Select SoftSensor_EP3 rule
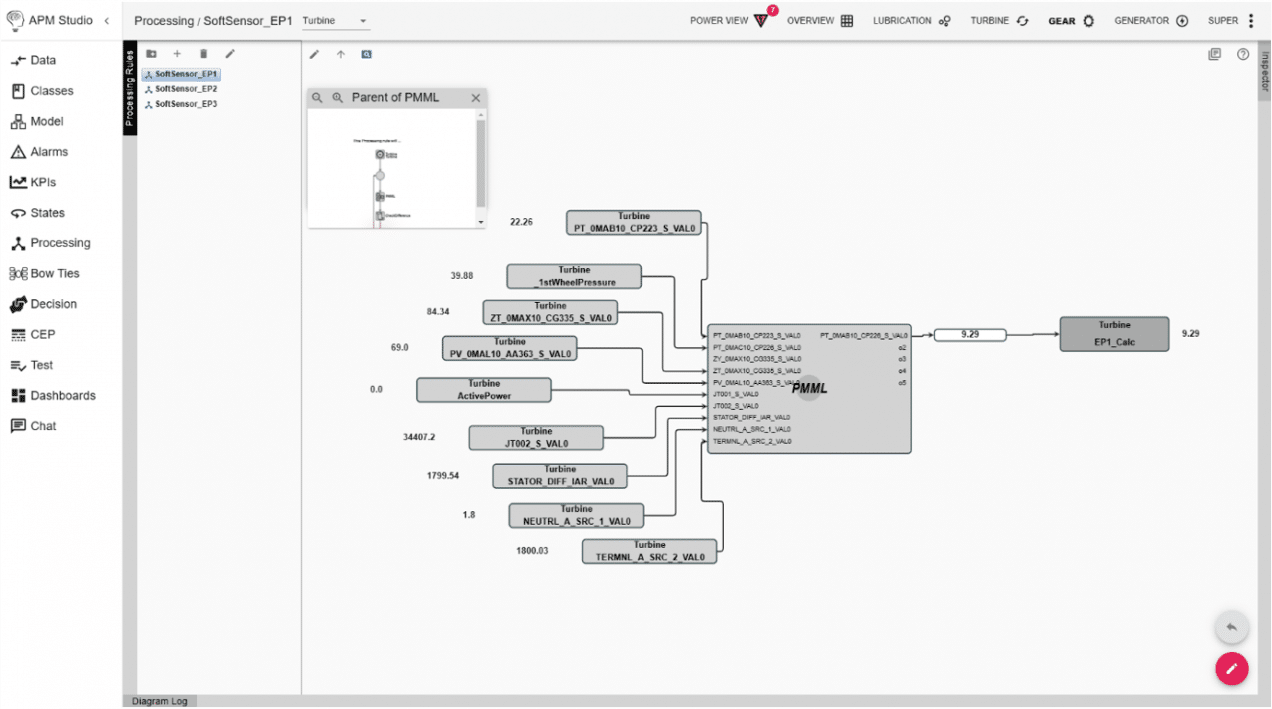This screenshot has height=709, width=1272. (181, 104)
